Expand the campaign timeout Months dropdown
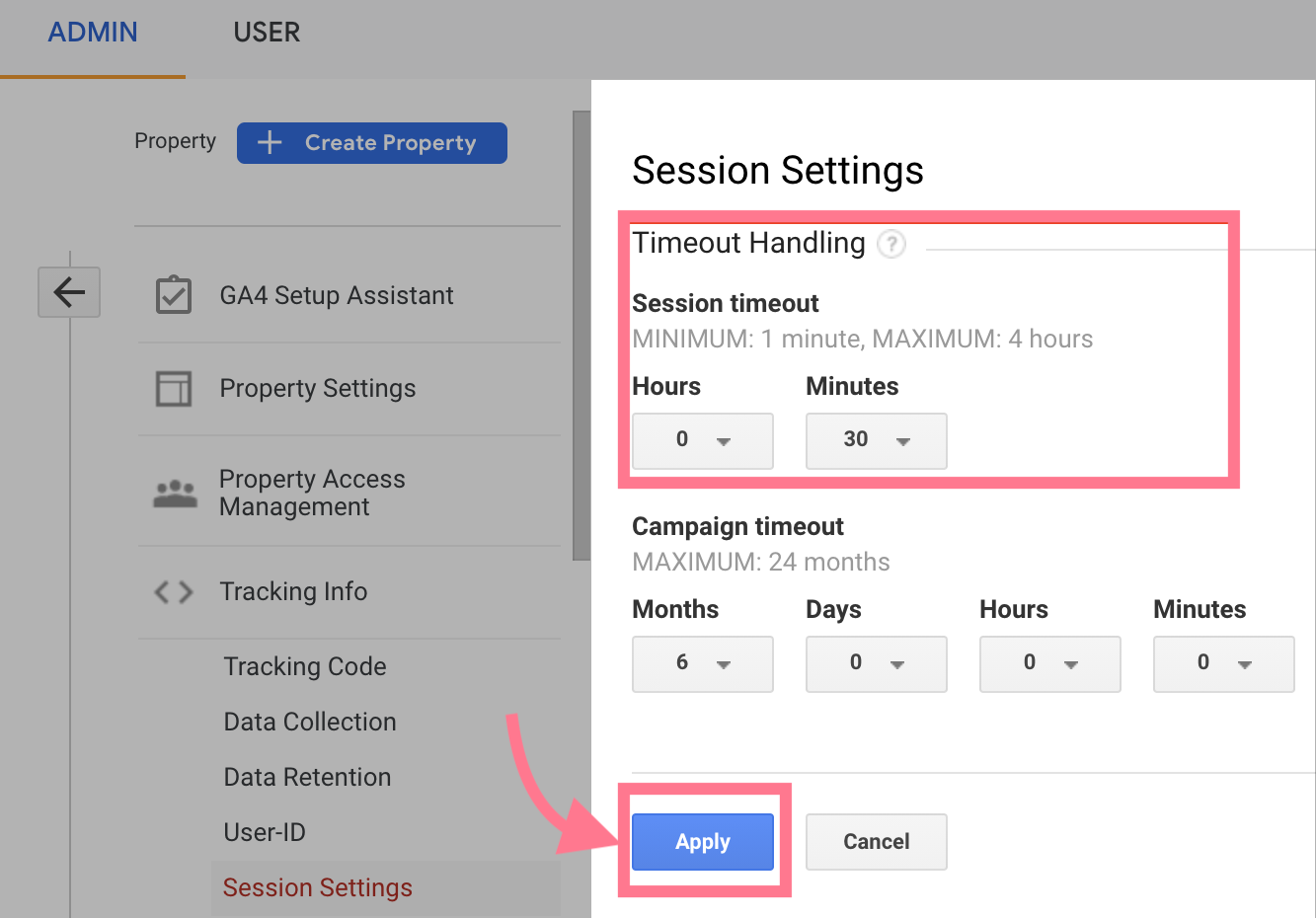The image size is (1316, 918). coord(702,664)
